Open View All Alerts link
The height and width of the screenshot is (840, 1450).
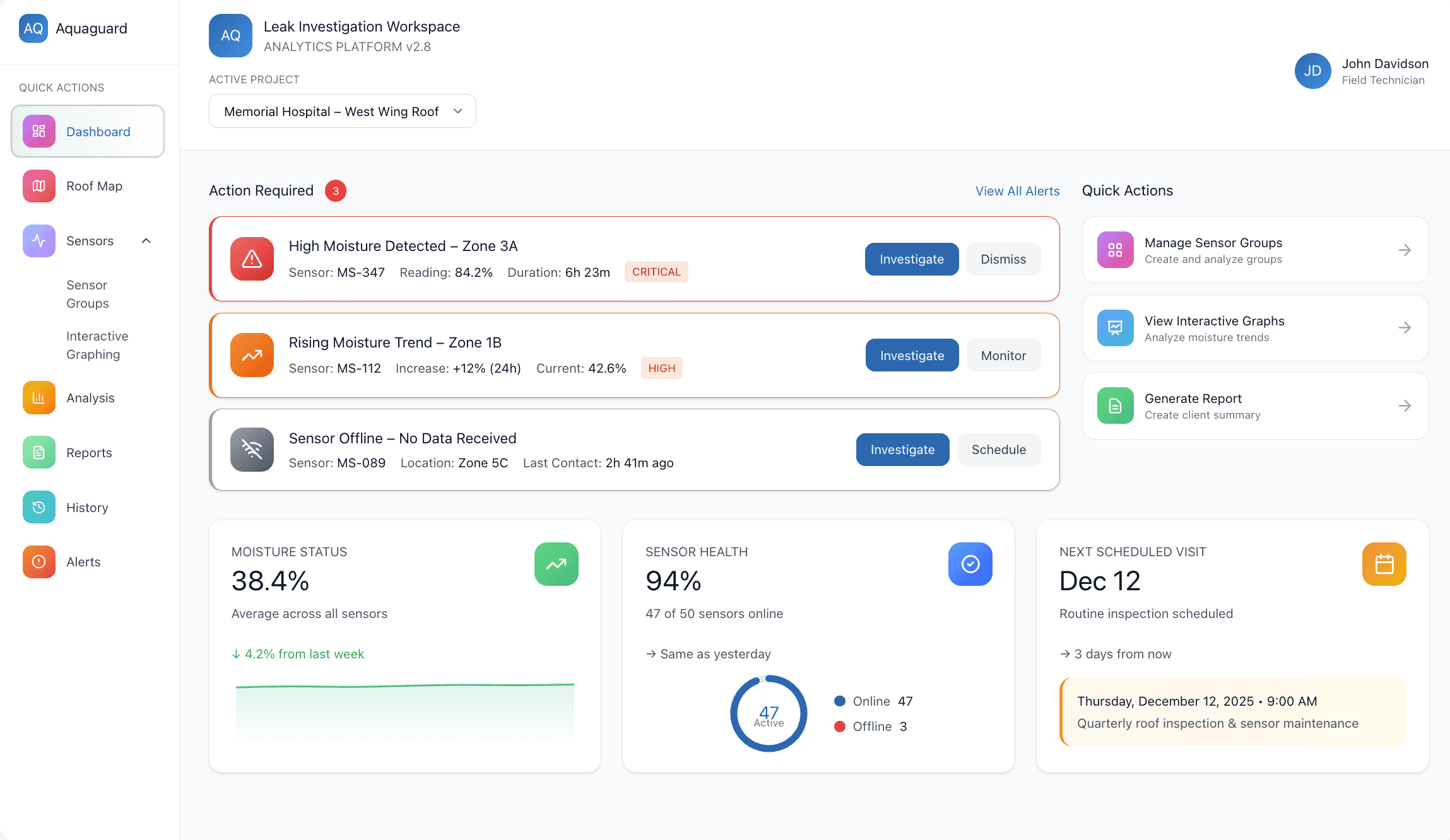1017,191
